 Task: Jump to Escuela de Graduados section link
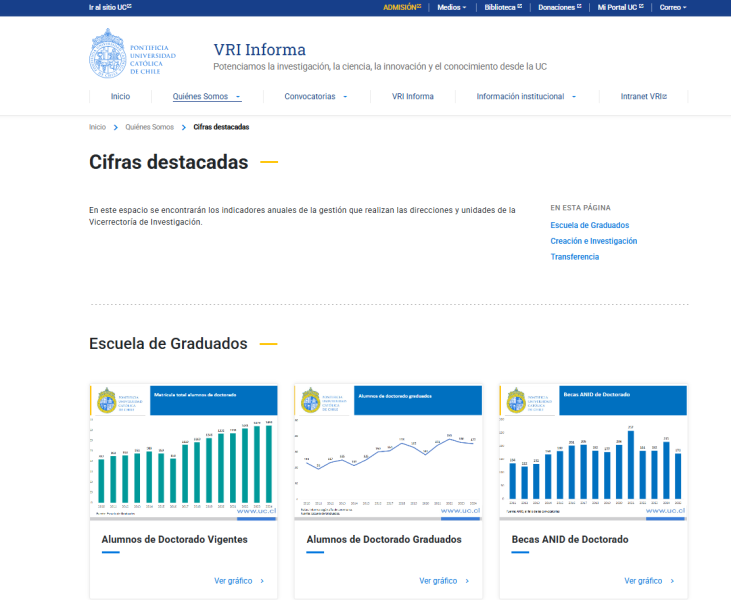pos(589,225)
